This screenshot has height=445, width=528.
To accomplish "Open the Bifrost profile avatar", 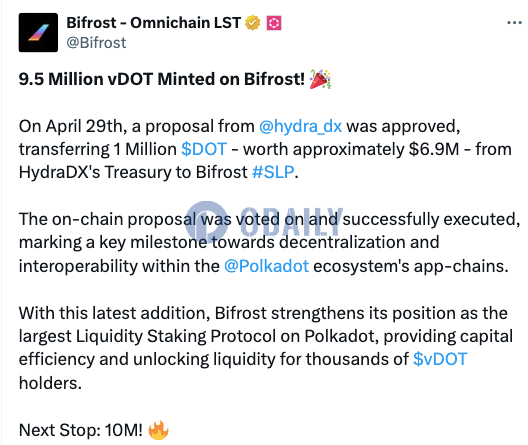I will [x=38, y=32].
